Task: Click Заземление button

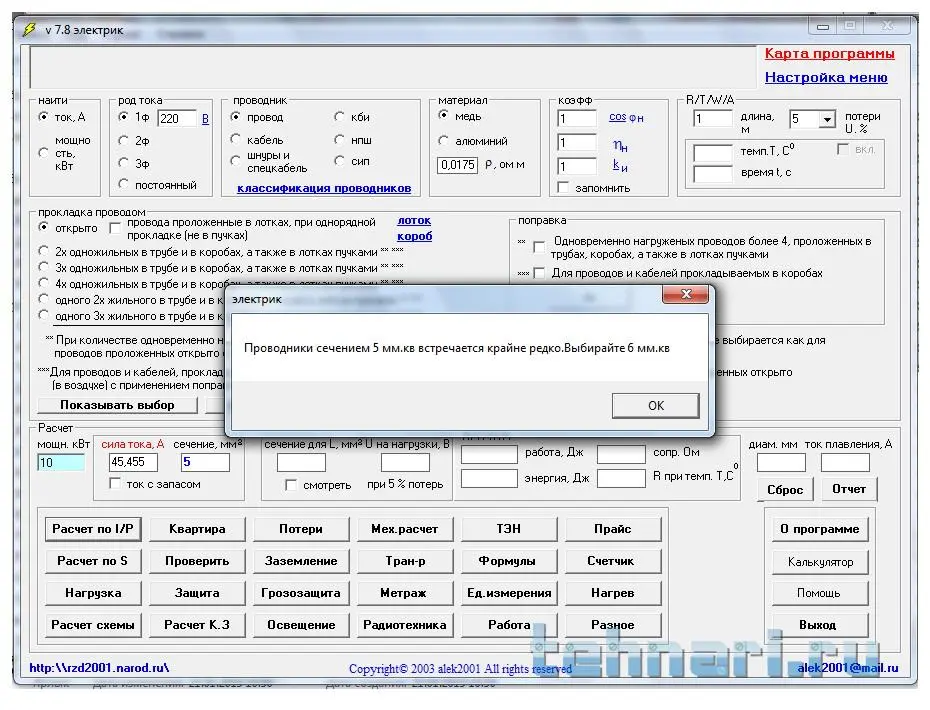Action: point(301,561)
